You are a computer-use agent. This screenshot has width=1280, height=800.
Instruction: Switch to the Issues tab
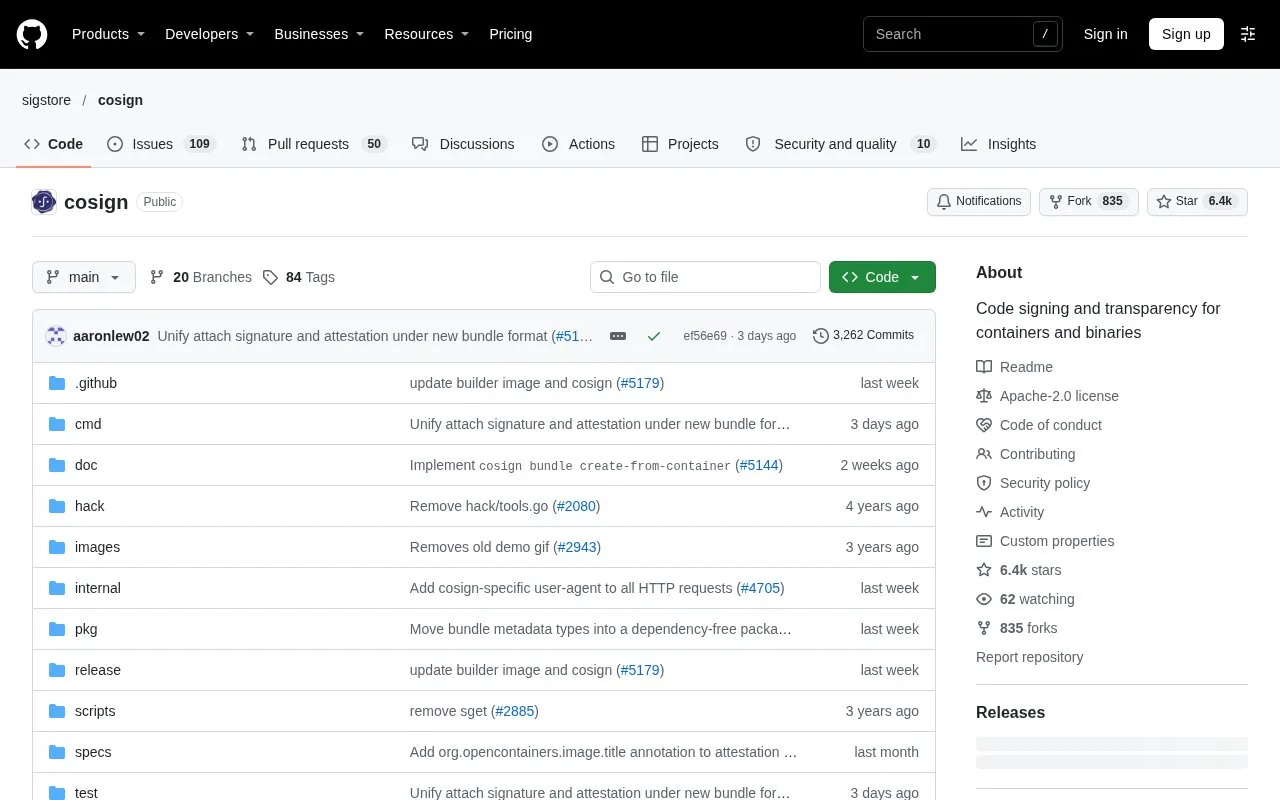pos(161,144)
